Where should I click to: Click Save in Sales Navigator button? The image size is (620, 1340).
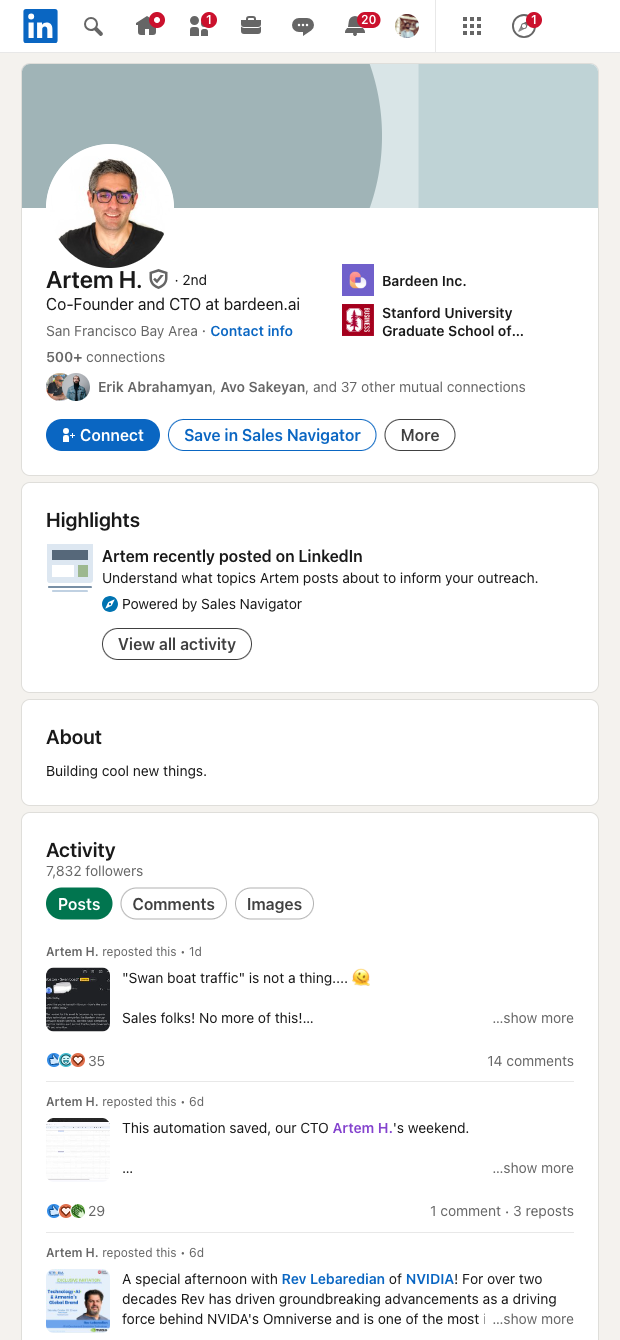point(272,435)
